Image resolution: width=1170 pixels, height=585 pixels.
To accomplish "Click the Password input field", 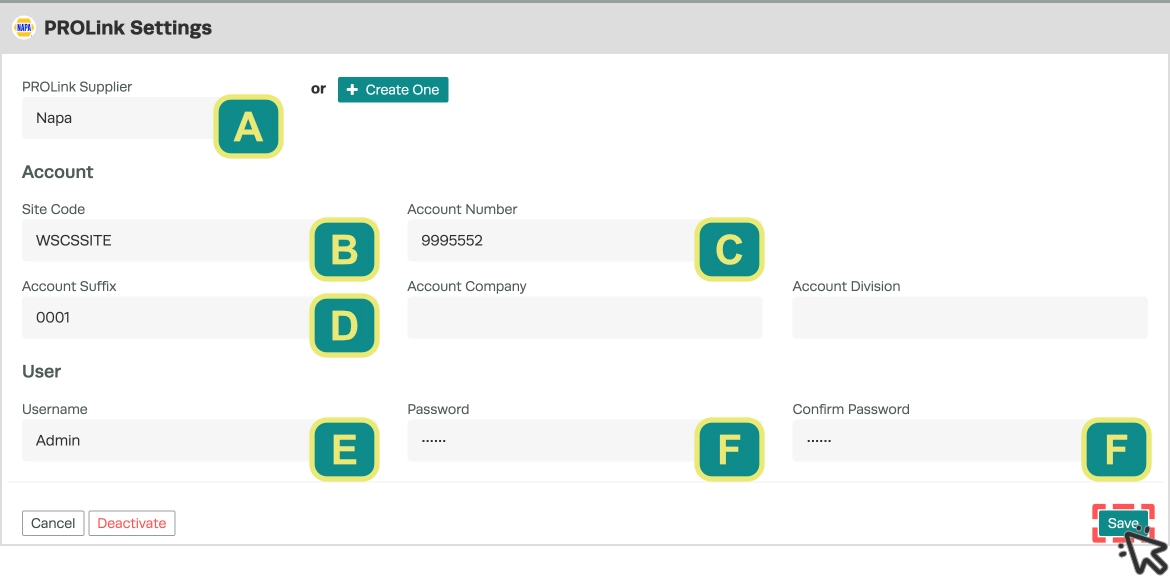I will click(584, 440).
